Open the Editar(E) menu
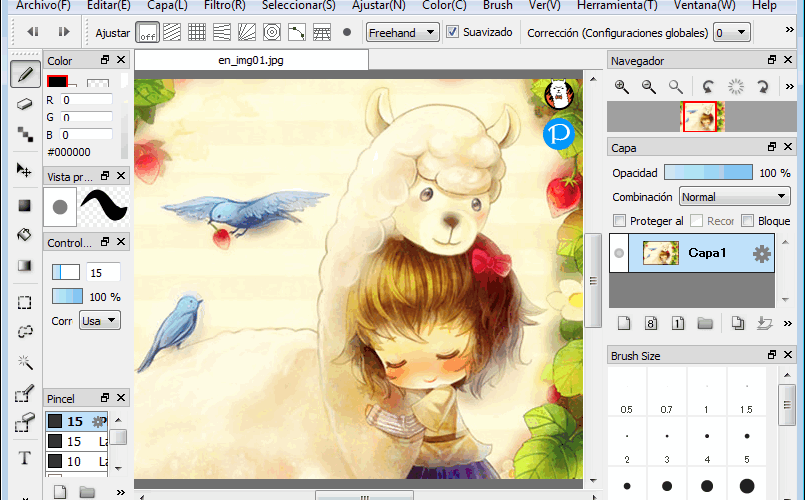The width and height of the screenshot is (805, 500). coord(109,6)
